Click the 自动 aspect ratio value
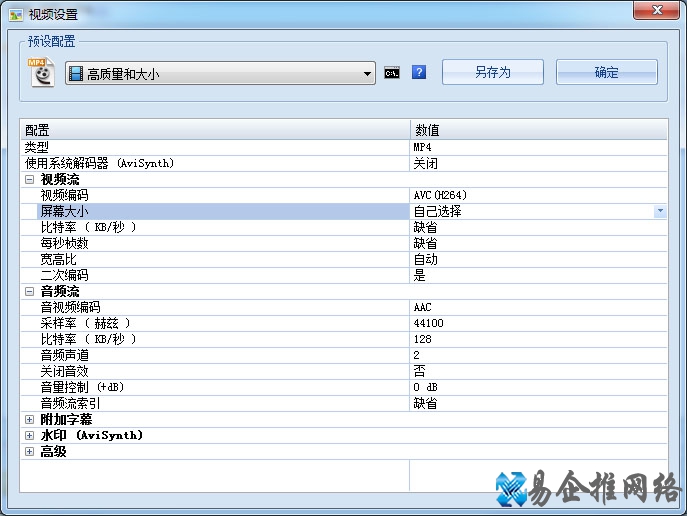 click(539, 259)
